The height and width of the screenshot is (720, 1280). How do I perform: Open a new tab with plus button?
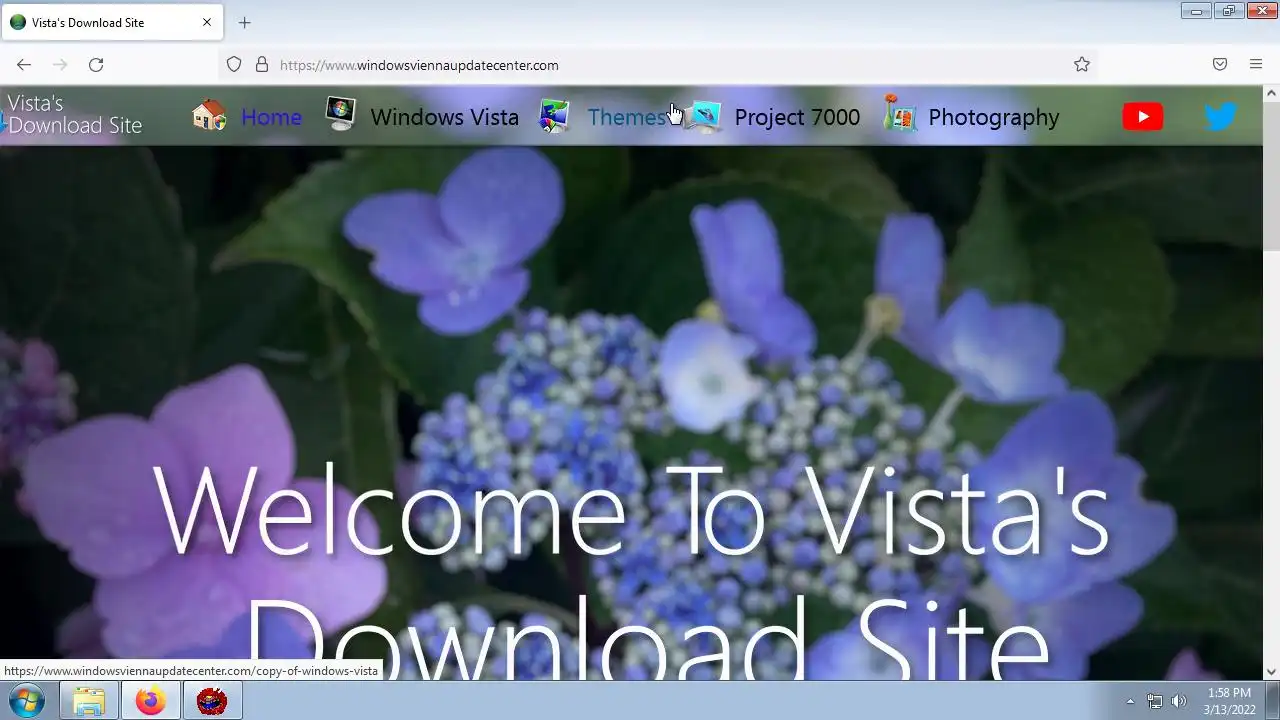click(244, 22)
